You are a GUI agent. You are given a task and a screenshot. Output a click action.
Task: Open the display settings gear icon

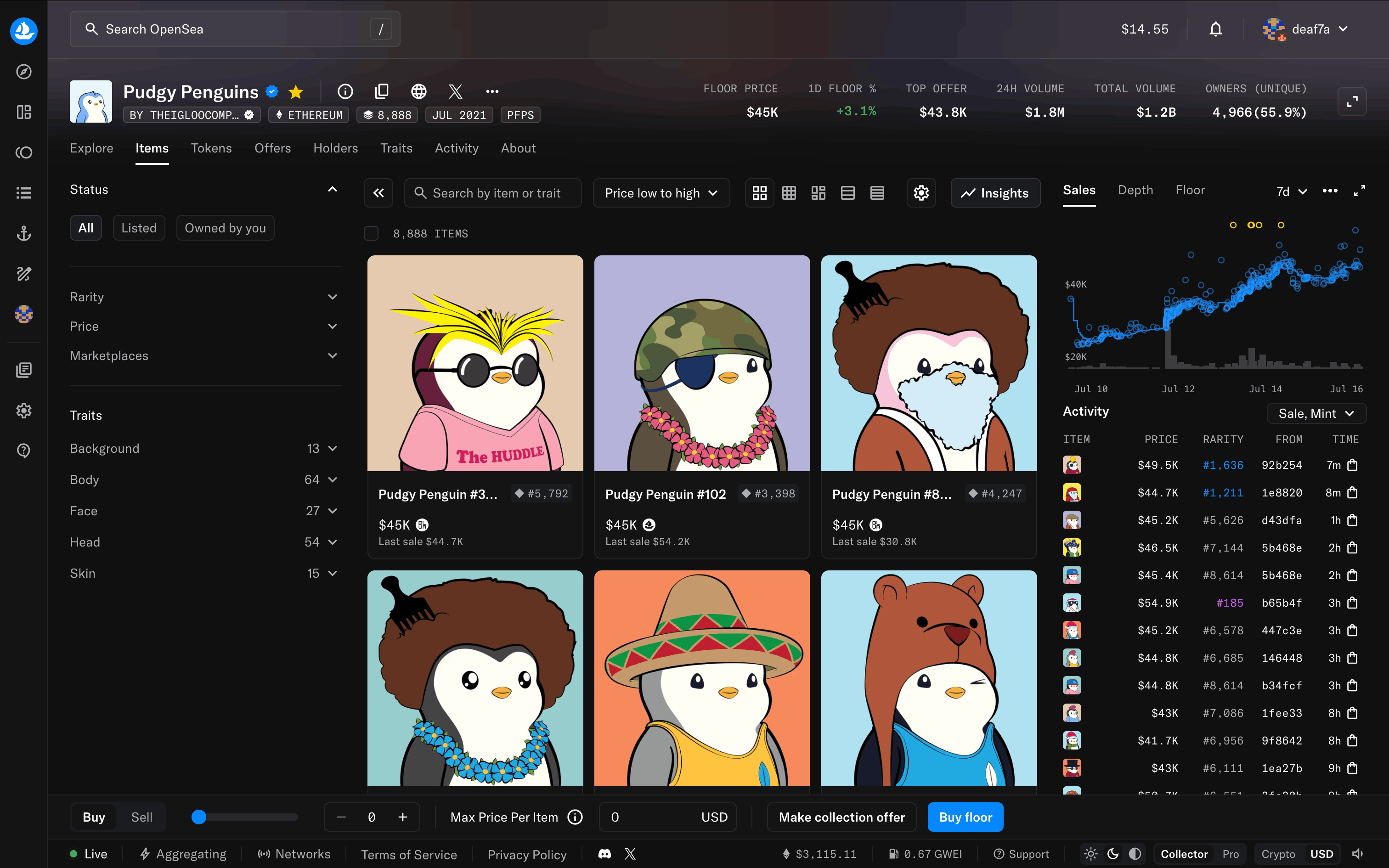[x=920, y=193]
